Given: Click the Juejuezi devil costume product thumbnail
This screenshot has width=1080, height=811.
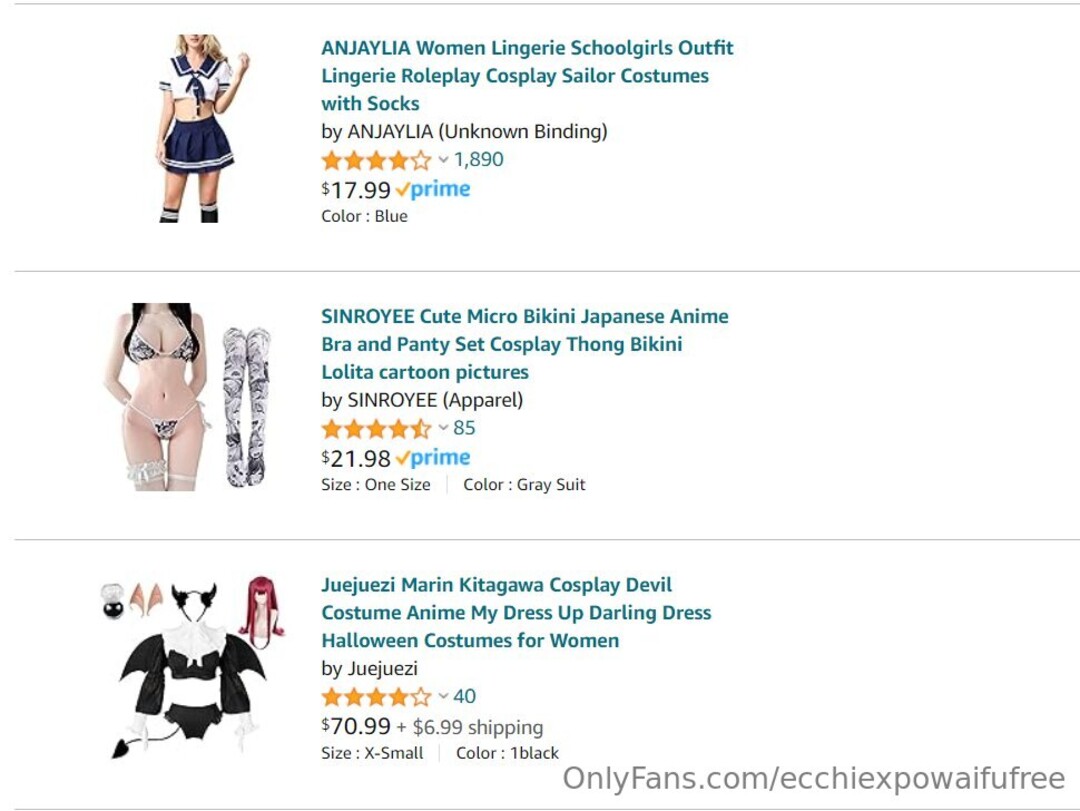Looking at the screenshot, I should (x=192, y=667).
